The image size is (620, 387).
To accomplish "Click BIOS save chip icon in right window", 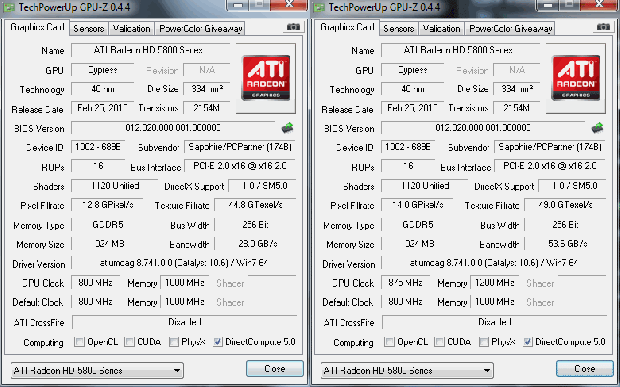I will coord(597,128).
